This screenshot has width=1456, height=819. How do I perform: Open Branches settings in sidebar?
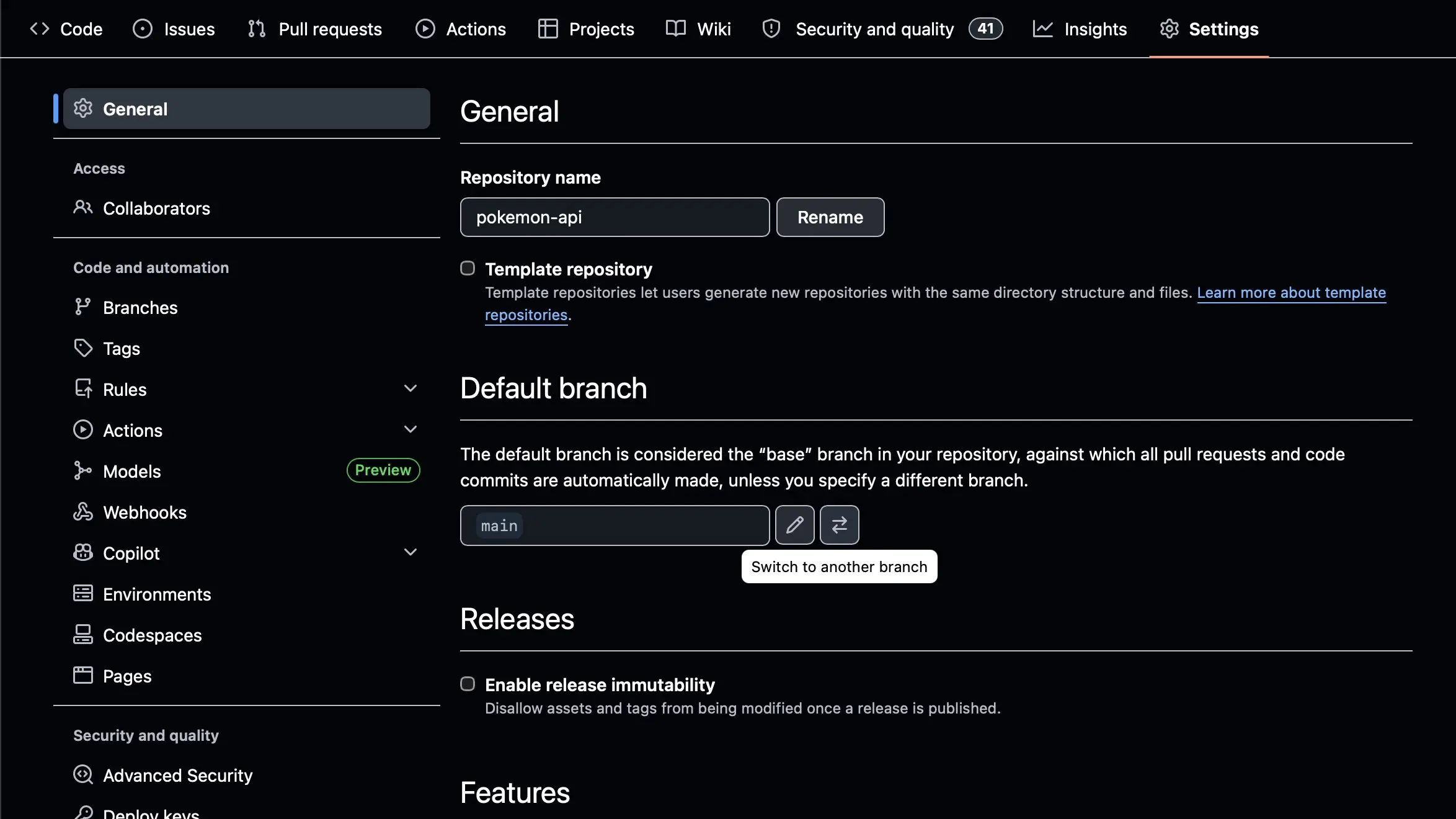pos(247,307)
